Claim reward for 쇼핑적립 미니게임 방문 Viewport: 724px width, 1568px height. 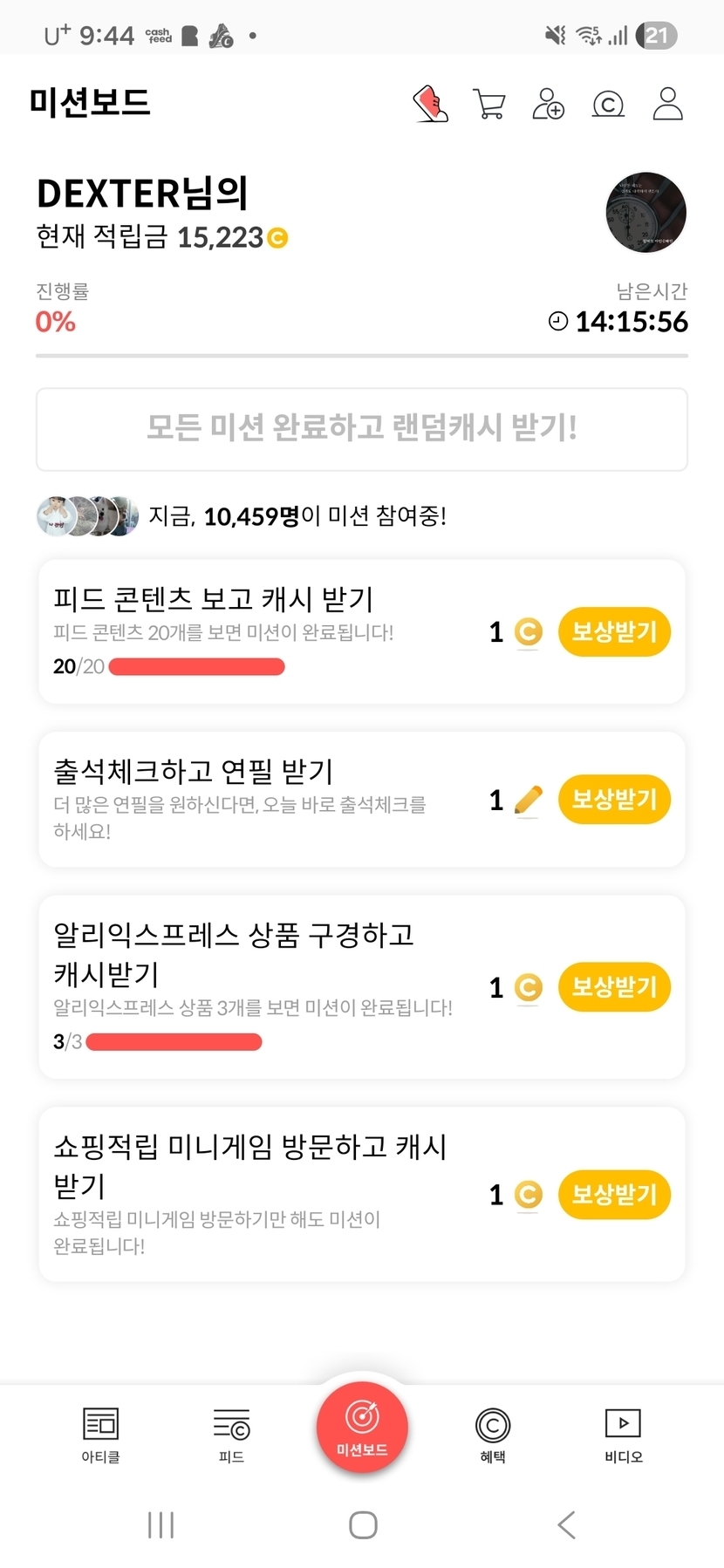(x=614, y=1194)
